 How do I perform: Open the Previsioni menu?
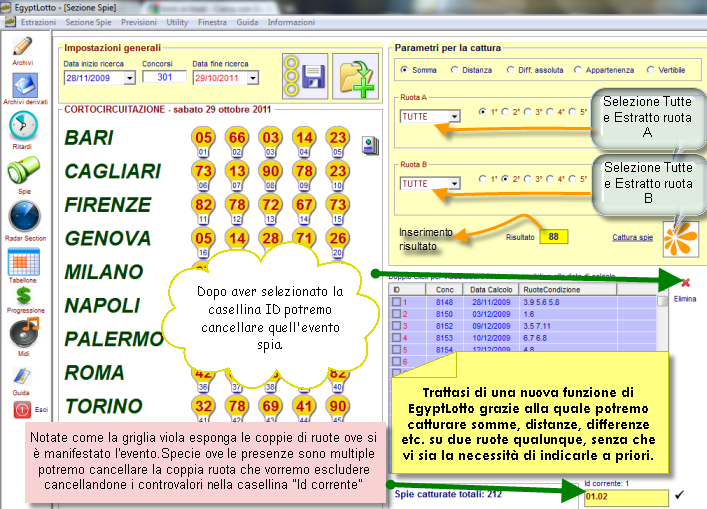click(x=139, y=22)
